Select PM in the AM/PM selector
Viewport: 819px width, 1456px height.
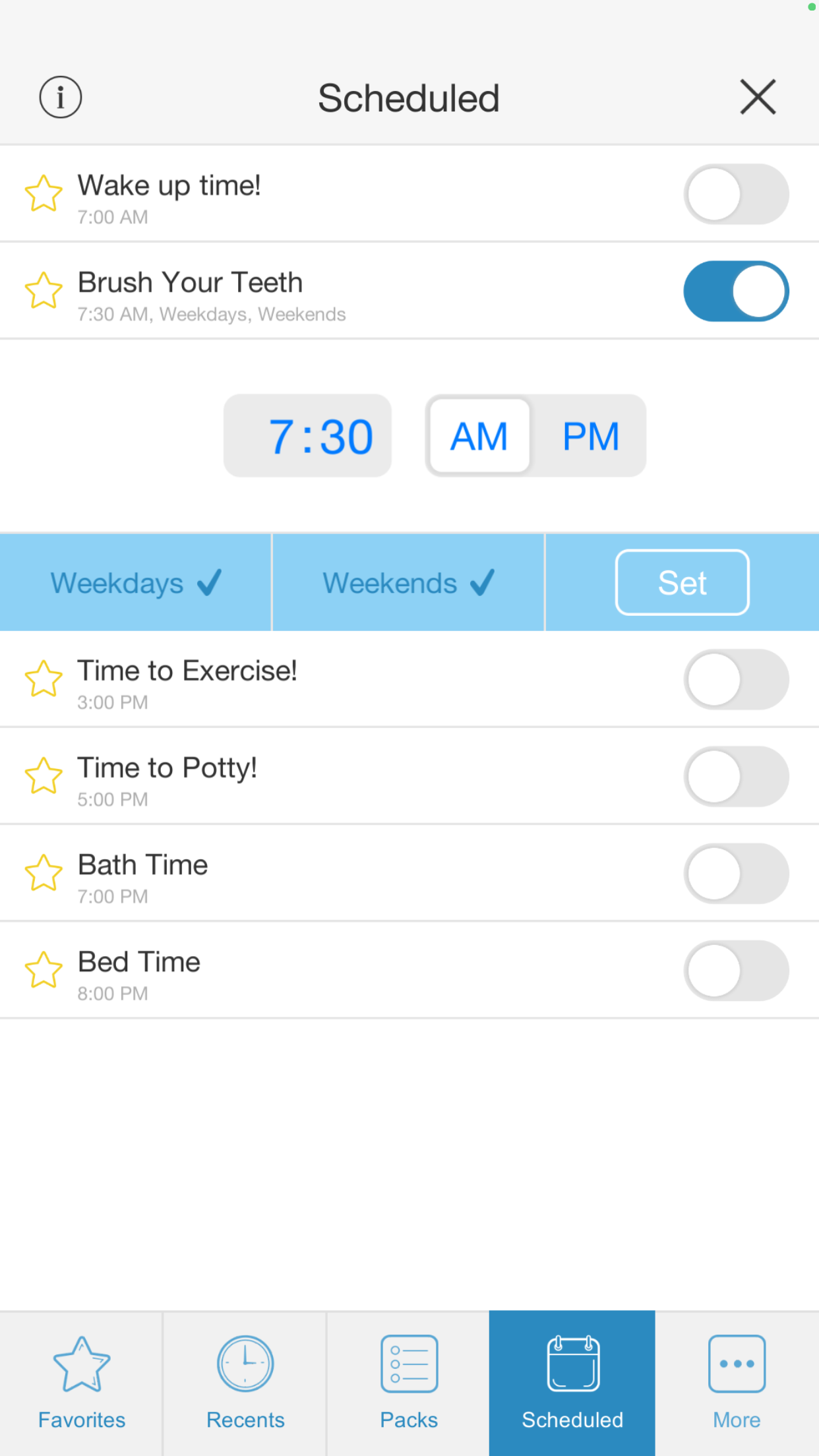point(590,436)
